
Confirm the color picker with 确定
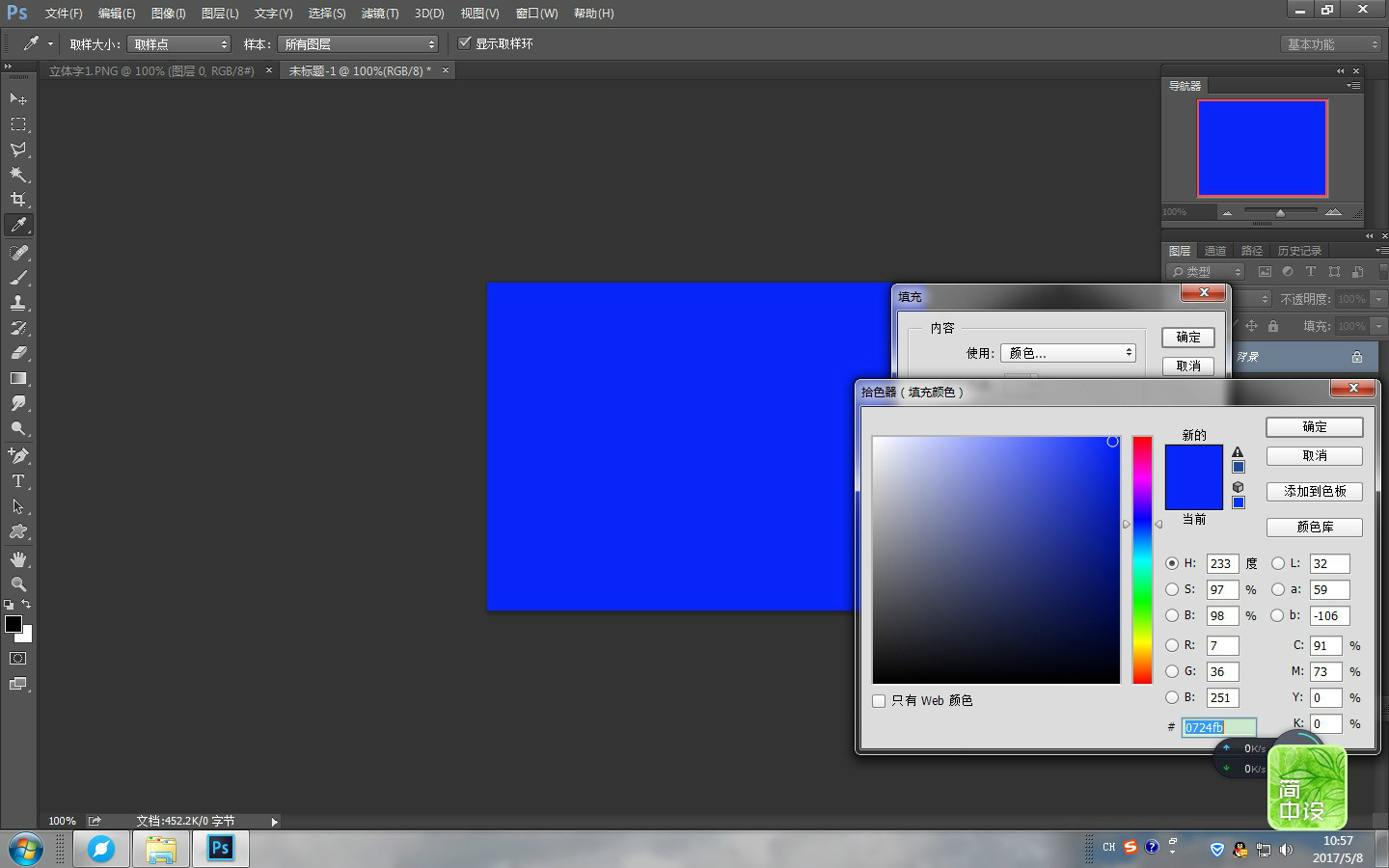[1315, 427]
